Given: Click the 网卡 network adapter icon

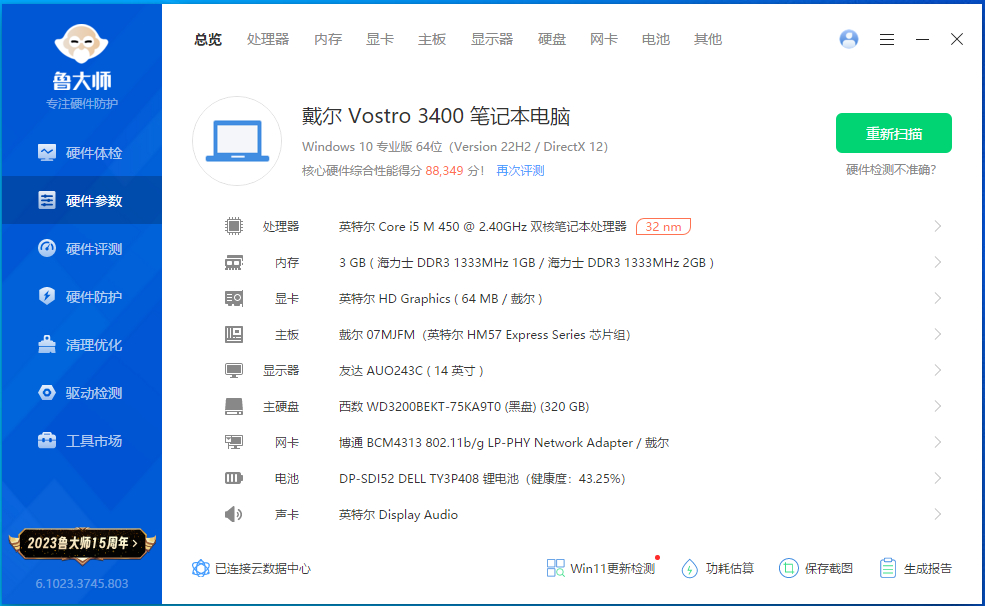Looking at the screenshot, I should 234,442.
